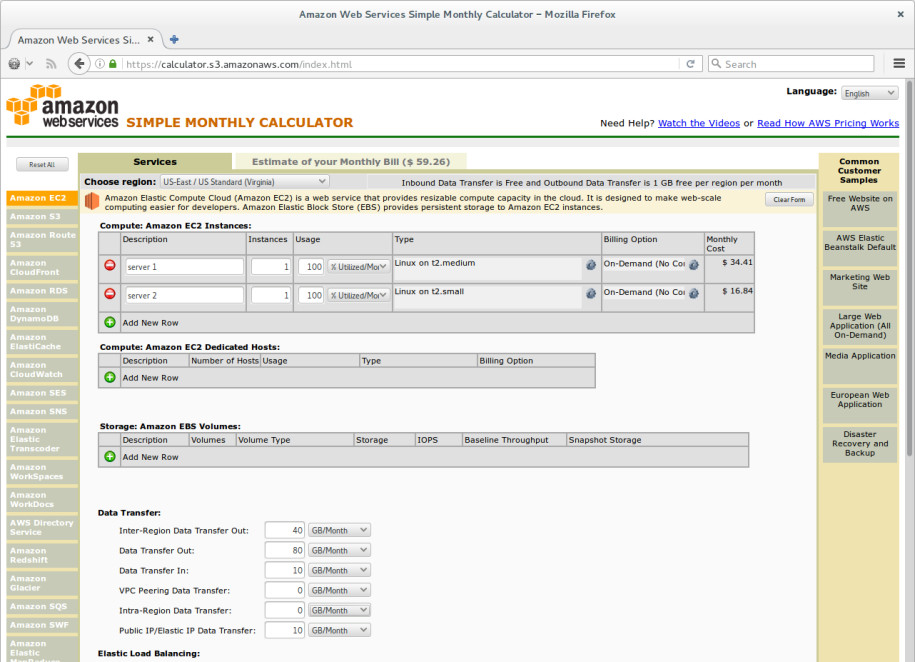The image size is (915, 662).
Task: Load the AWS Elastic Beanstalk Default sample
Action: click(860, 248)
